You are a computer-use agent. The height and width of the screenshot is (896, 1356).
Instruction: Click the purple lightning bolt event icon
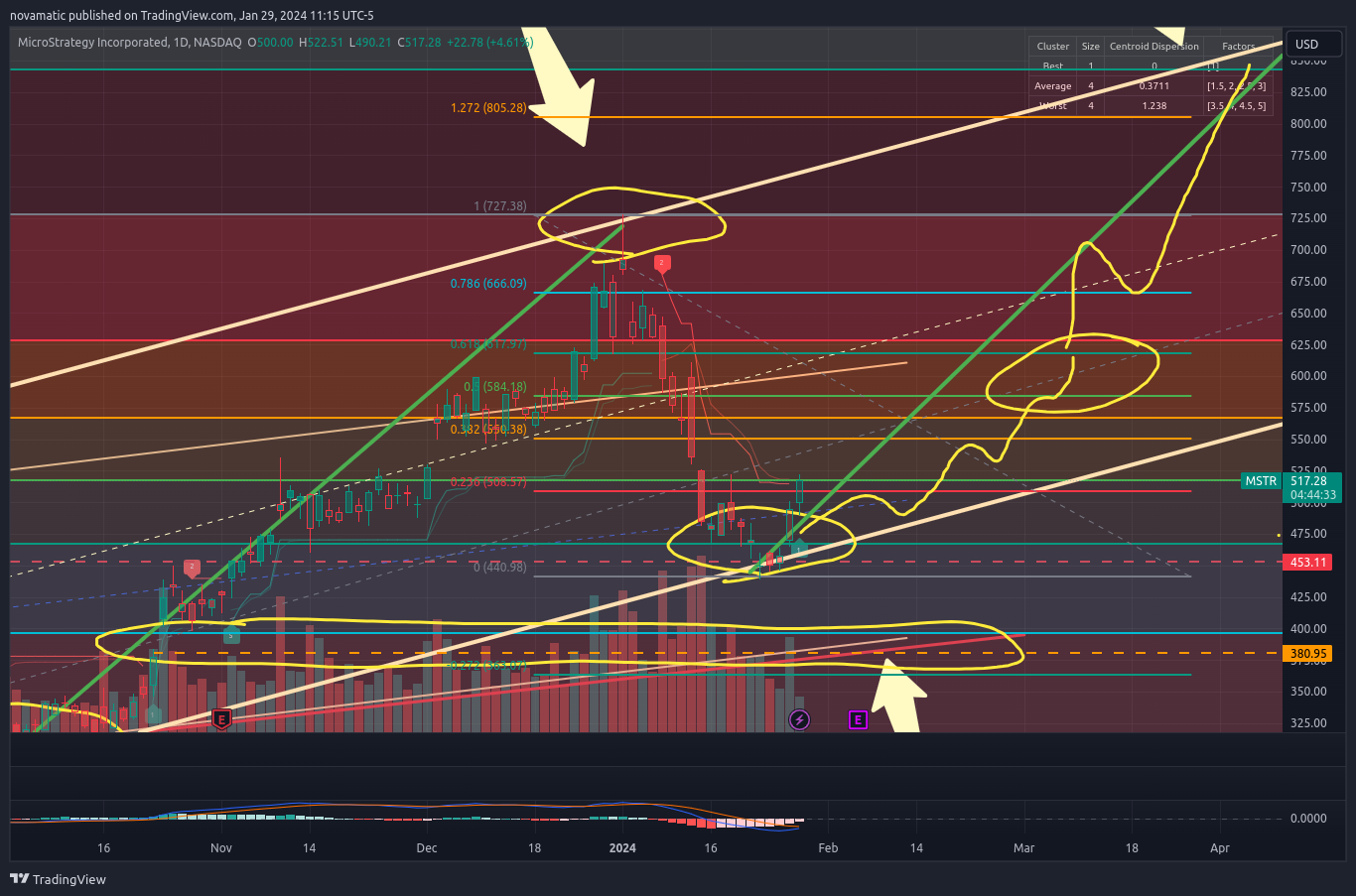799,719
